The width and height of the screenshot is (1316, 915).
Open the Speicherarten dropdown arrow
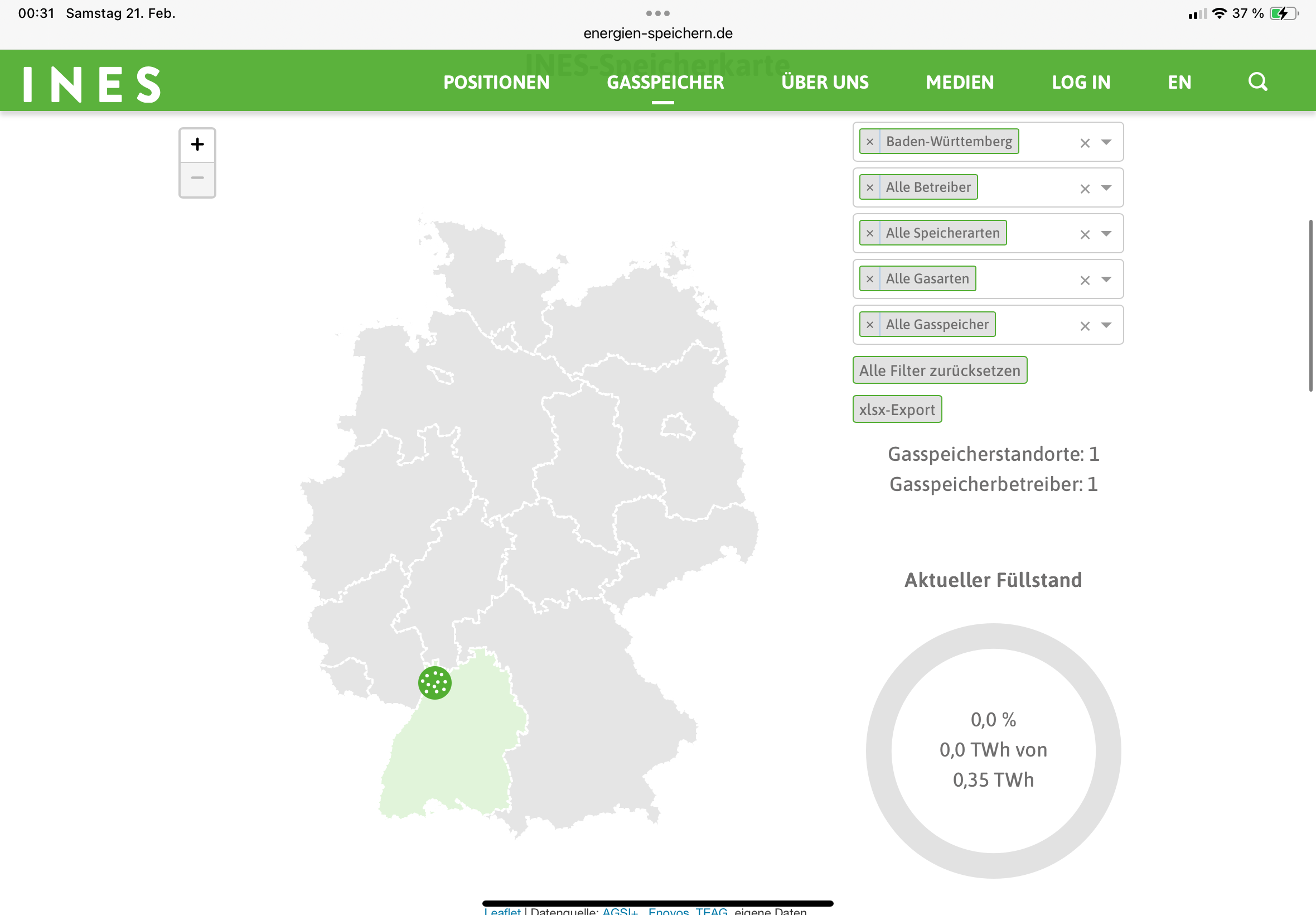pos(1106,234)
